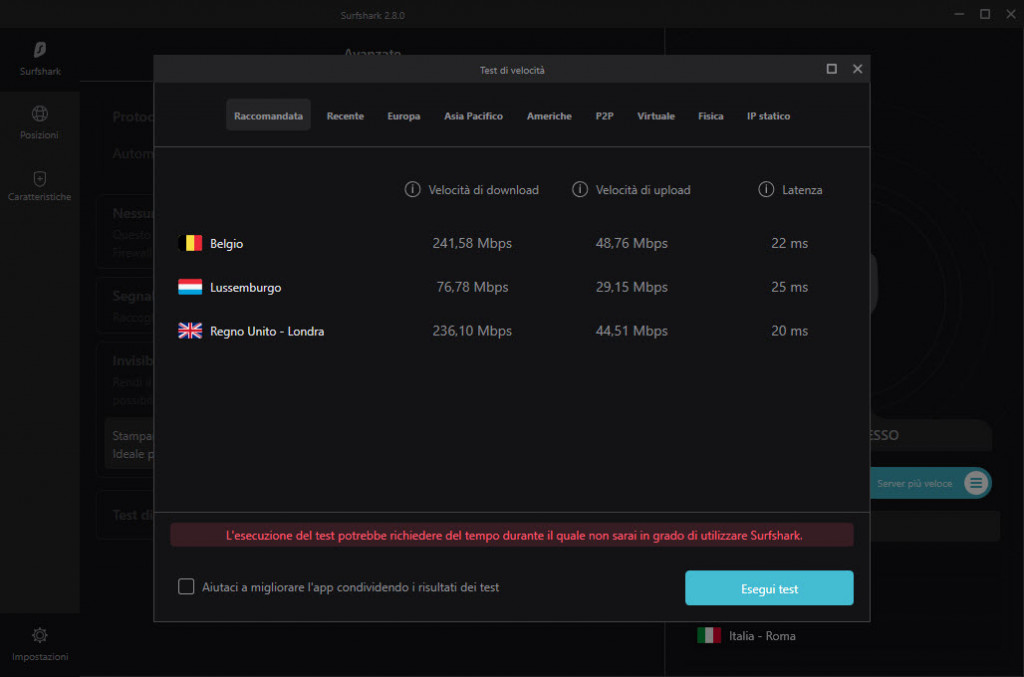The image size is (1024, 677).
Task: Click the Esegui test button
Action: tap(769, 588)
